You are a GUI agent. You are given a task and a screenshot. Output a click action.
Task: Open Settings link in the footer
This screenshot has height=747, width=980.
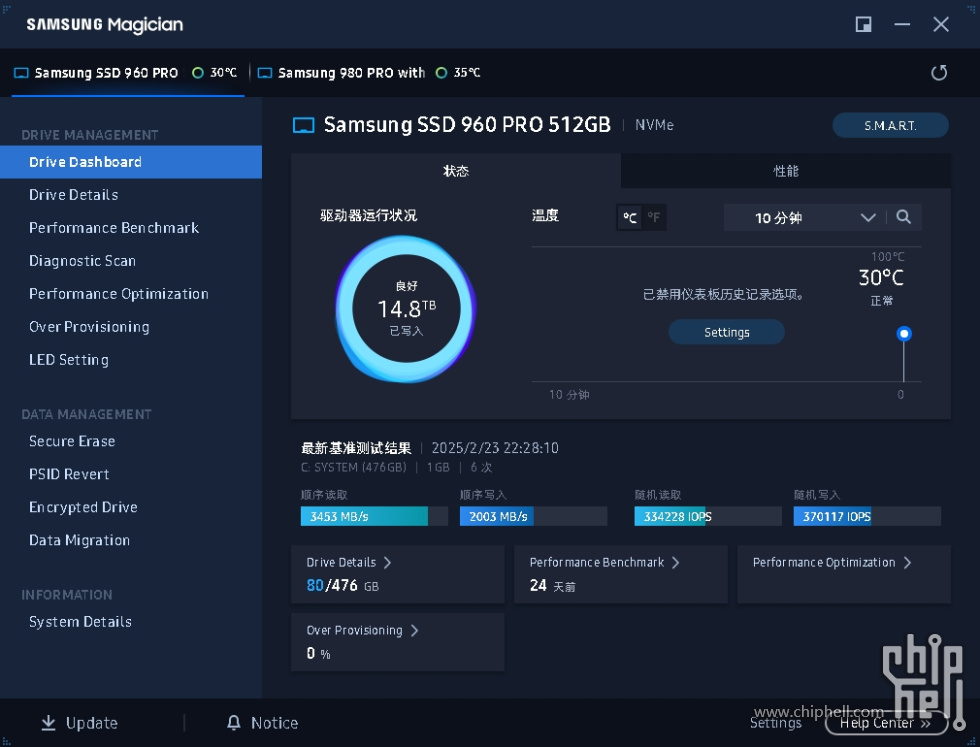(776, 723)
